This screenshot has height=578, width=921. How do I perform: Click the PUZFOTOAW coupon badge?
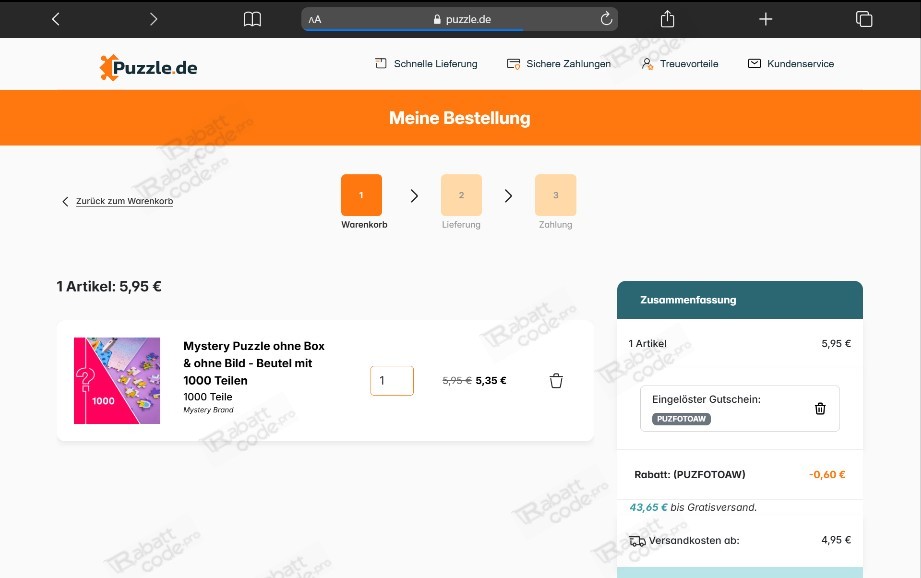681,419
